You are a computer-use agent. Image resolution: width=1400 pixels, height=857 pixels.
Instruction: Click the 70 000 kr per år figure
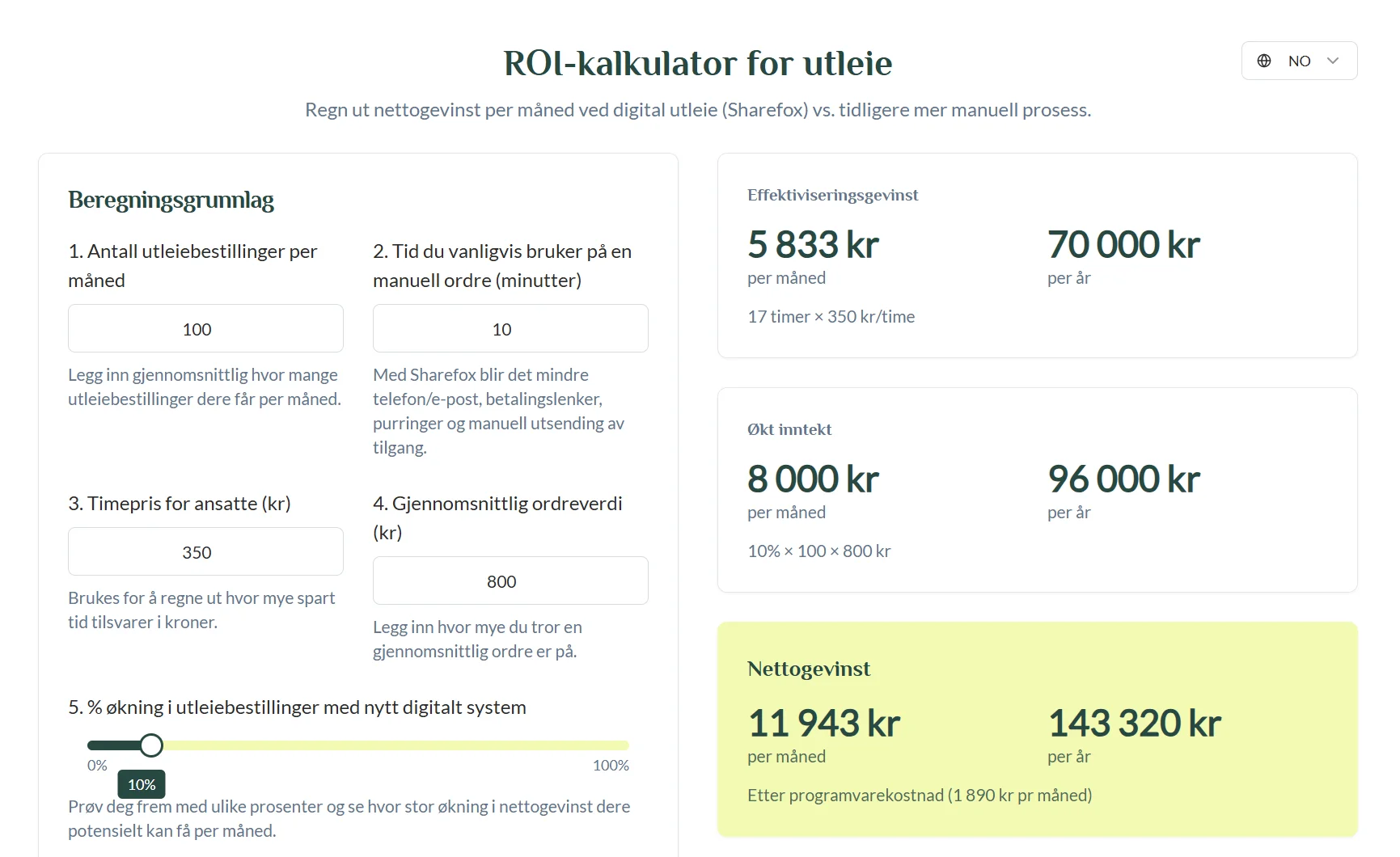1123,244
